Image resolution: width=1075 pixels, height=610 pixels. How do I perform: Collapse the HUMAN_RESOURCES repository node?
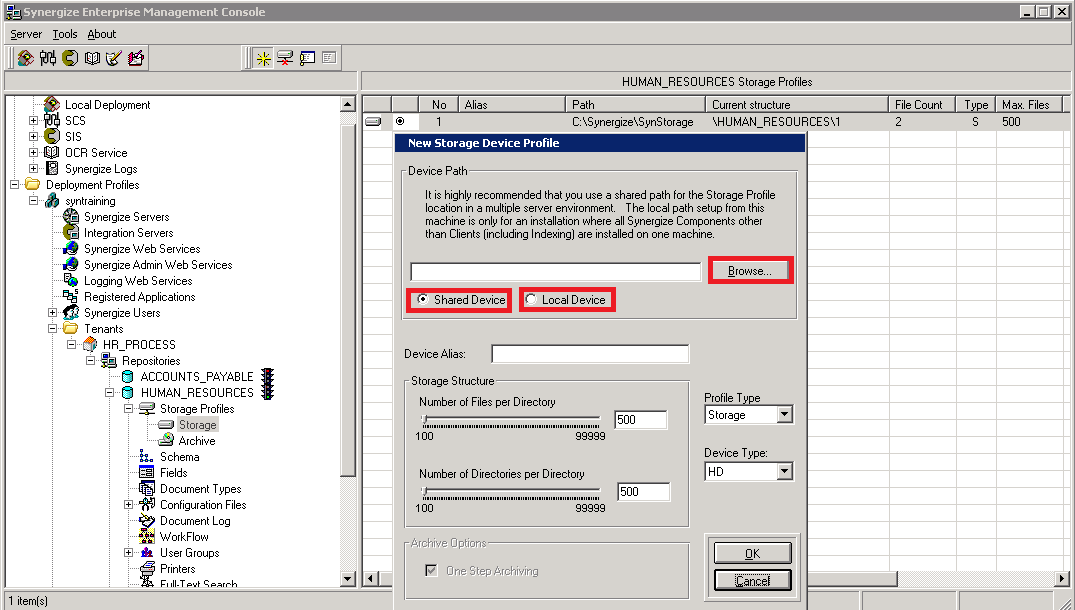(x=109, y=393)
